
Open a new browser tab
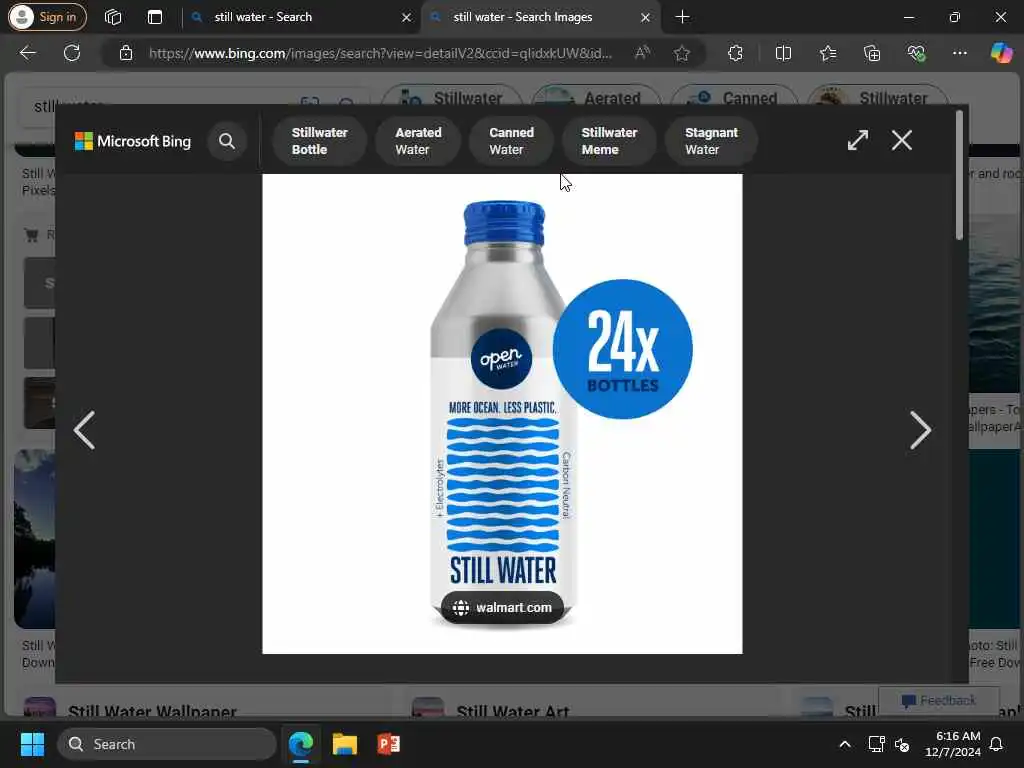[682, 17]
